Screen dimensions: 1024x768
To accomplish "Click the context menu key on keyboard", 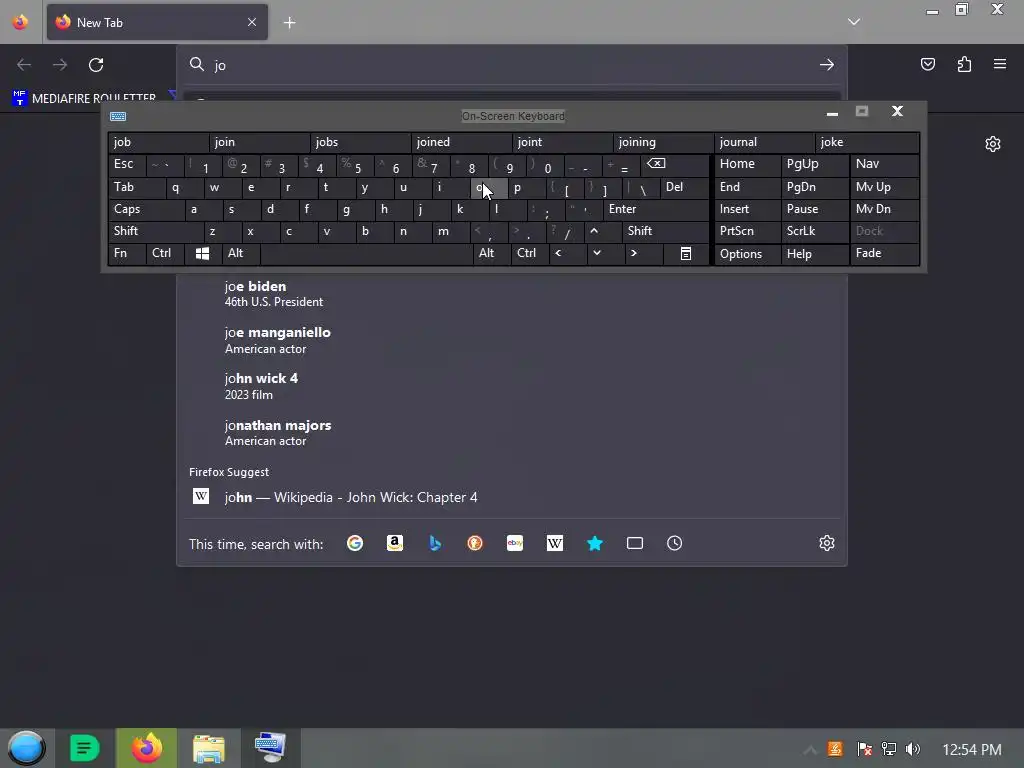I will [686, 253].
